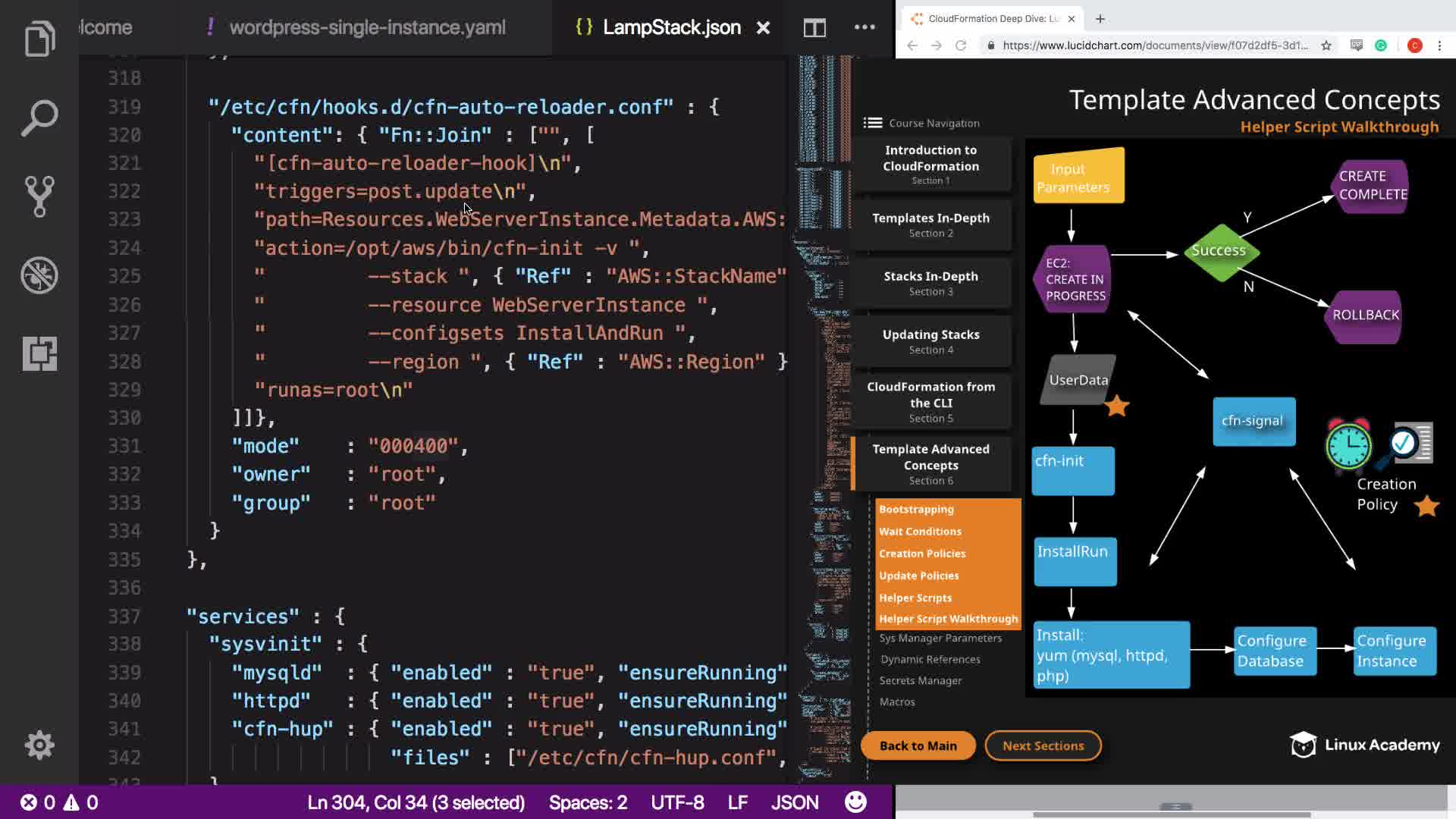The width and height of the screenshot is (1456, 819).
Task: Close the LampStack.json tab
Action: [763, 28]
